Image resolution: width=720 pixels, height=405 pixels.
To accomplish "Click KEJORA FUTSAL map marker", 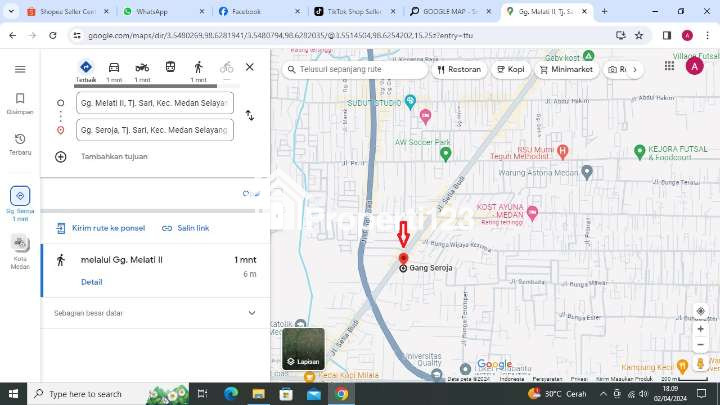I will pyautogui.click(x=640, y=152).
